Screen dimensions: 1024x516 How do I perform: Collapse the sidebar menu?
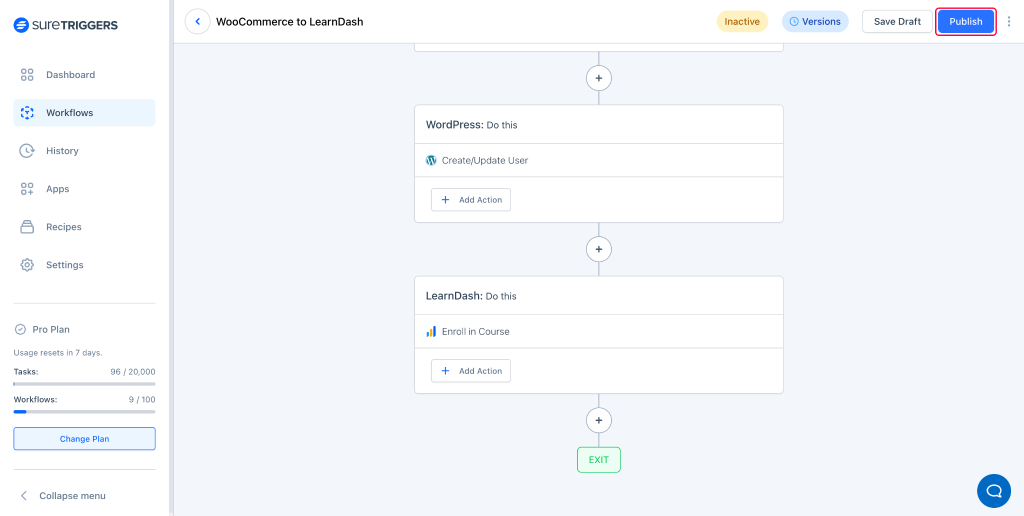click(63, 496)
